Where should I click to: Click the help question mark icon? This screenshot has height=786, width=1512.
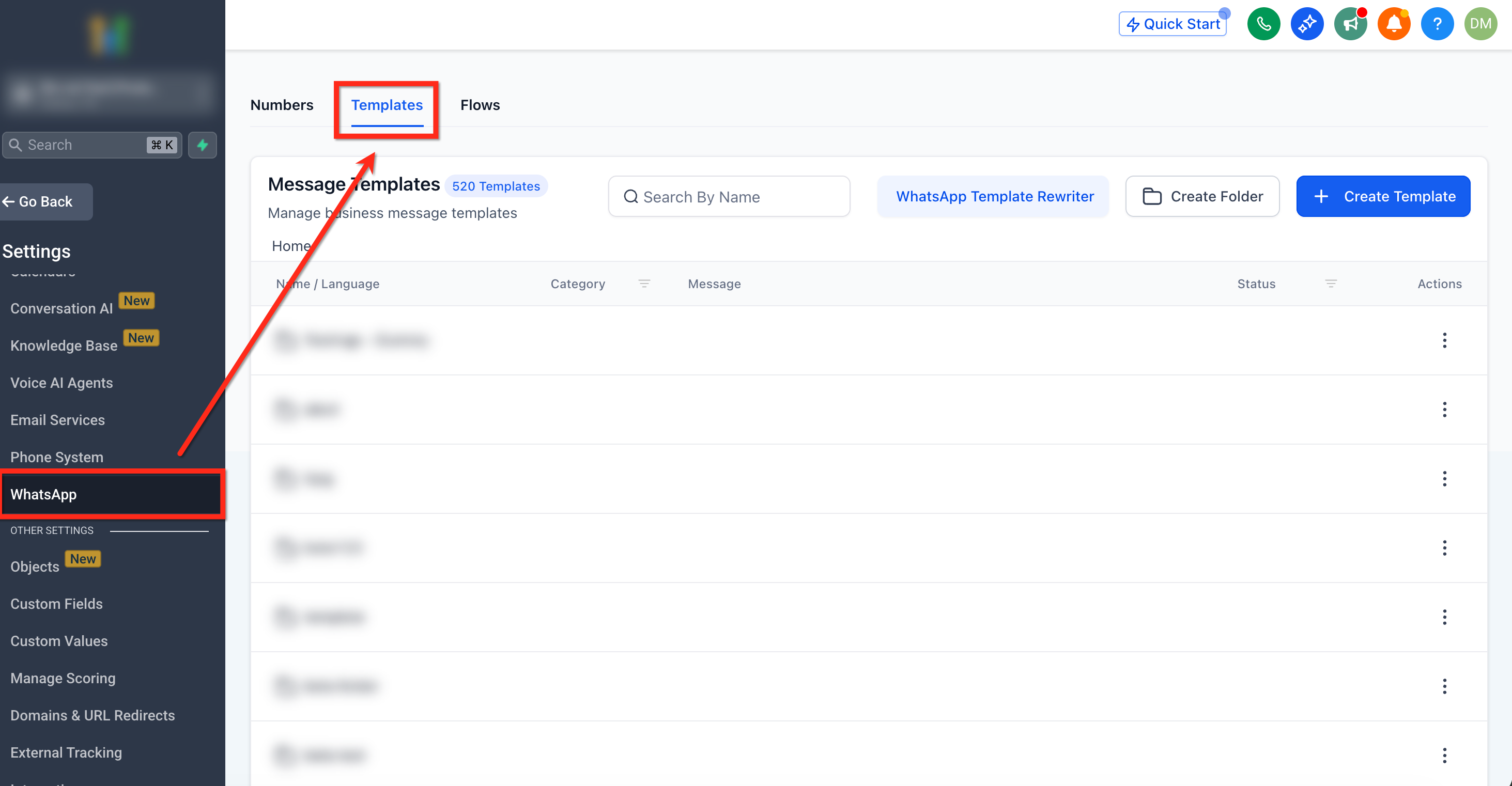[1437, 24]
